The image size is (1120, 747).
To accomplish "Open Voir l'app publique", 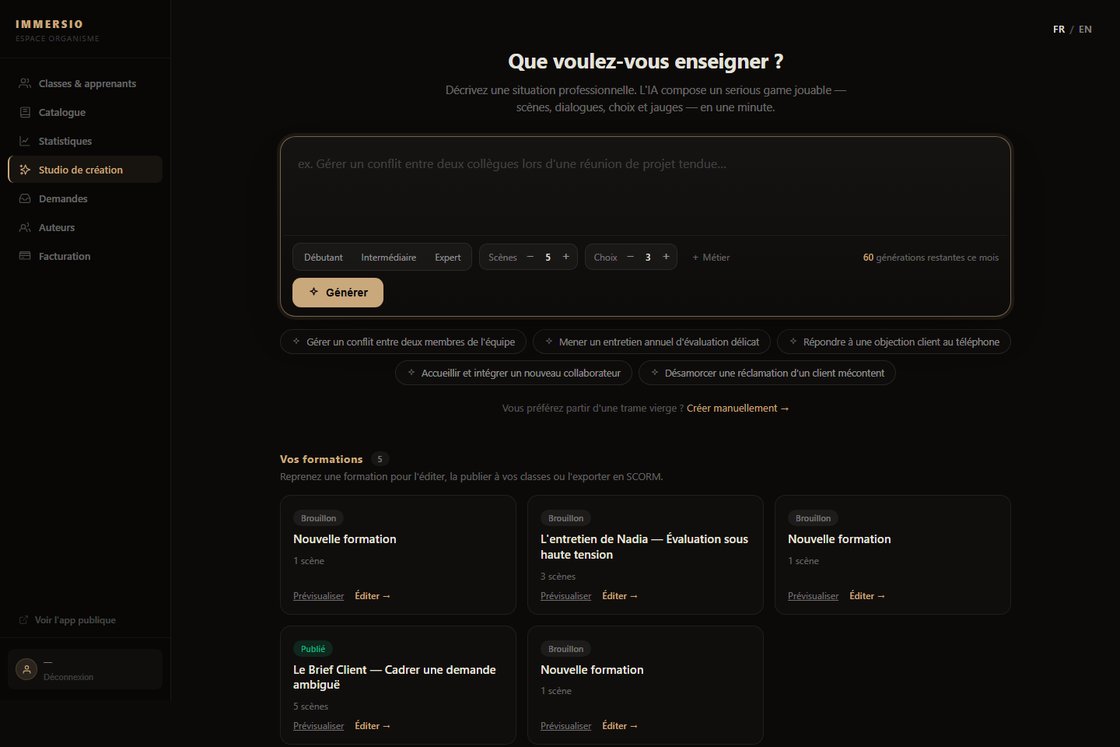I will coord(75,620).
